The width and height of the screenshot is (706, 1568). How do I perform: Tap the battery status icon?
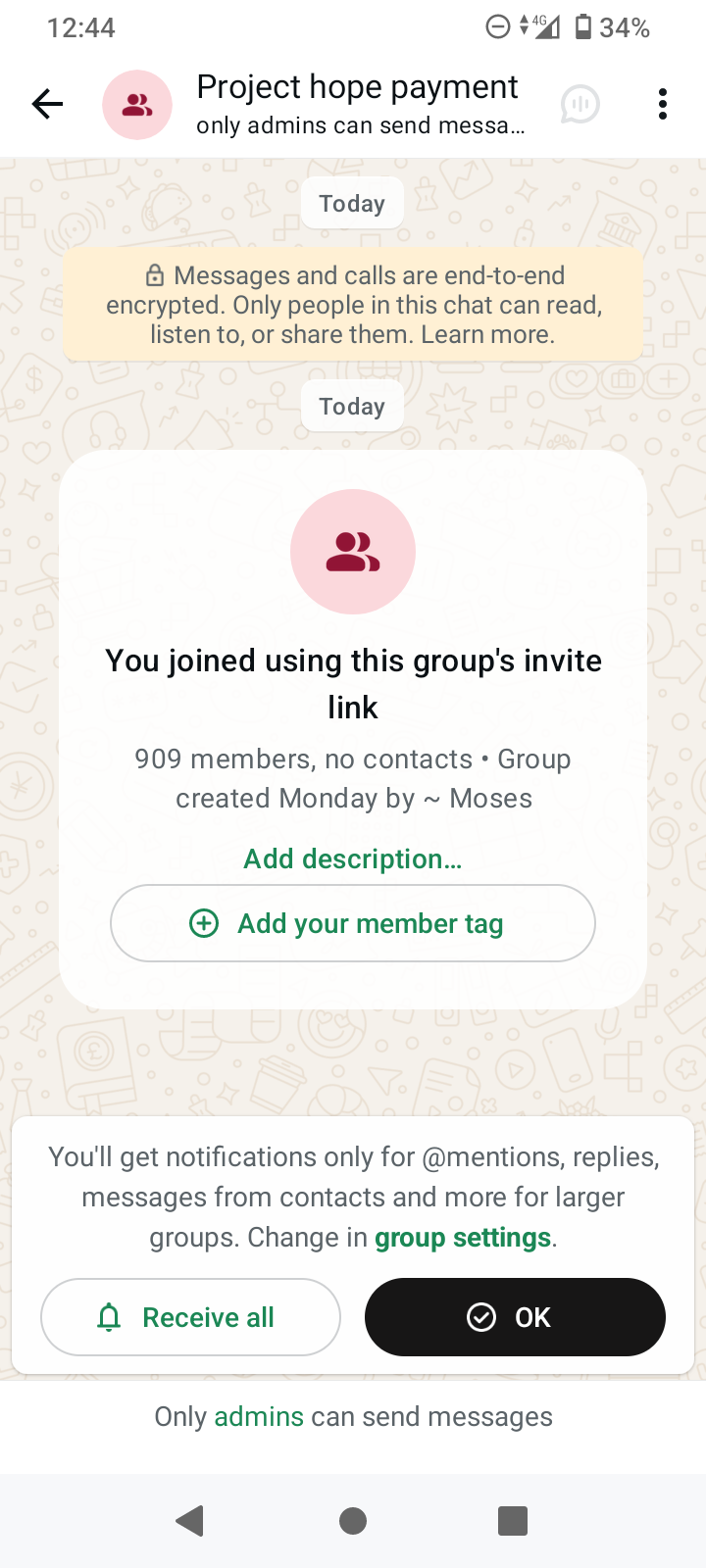point(583,27)
